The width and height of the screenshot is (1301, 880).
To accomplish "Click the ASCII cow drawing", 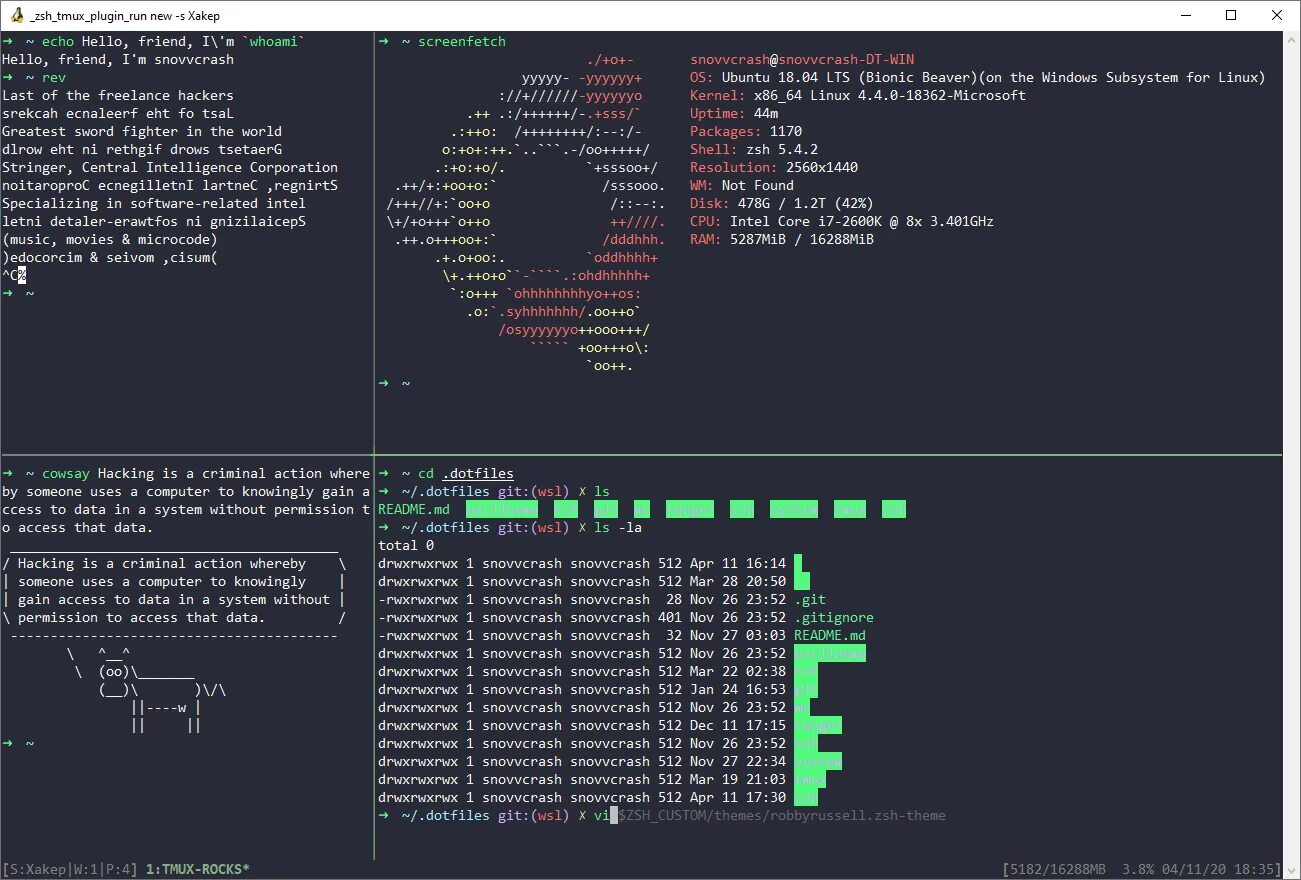I will 146,689.
